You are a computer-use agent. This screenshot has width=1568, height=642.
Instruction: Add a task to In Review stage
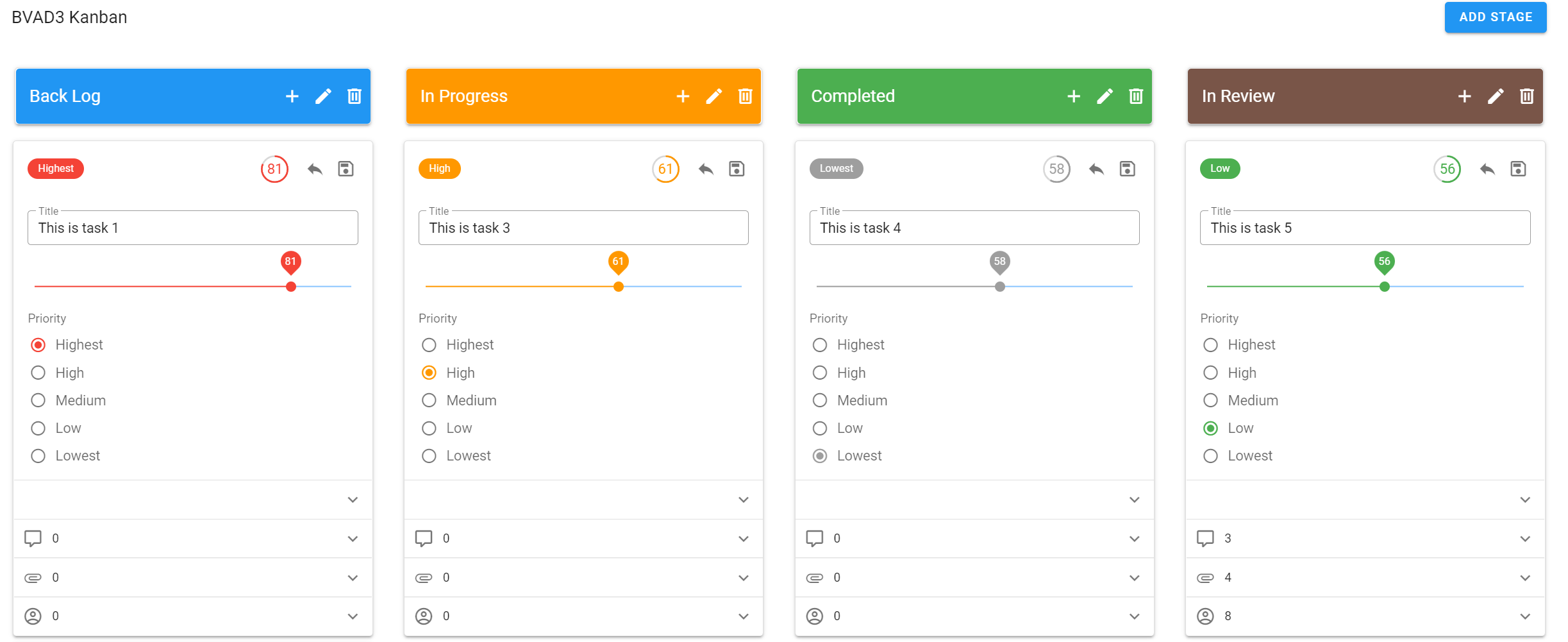click(x=1464, y=96)
